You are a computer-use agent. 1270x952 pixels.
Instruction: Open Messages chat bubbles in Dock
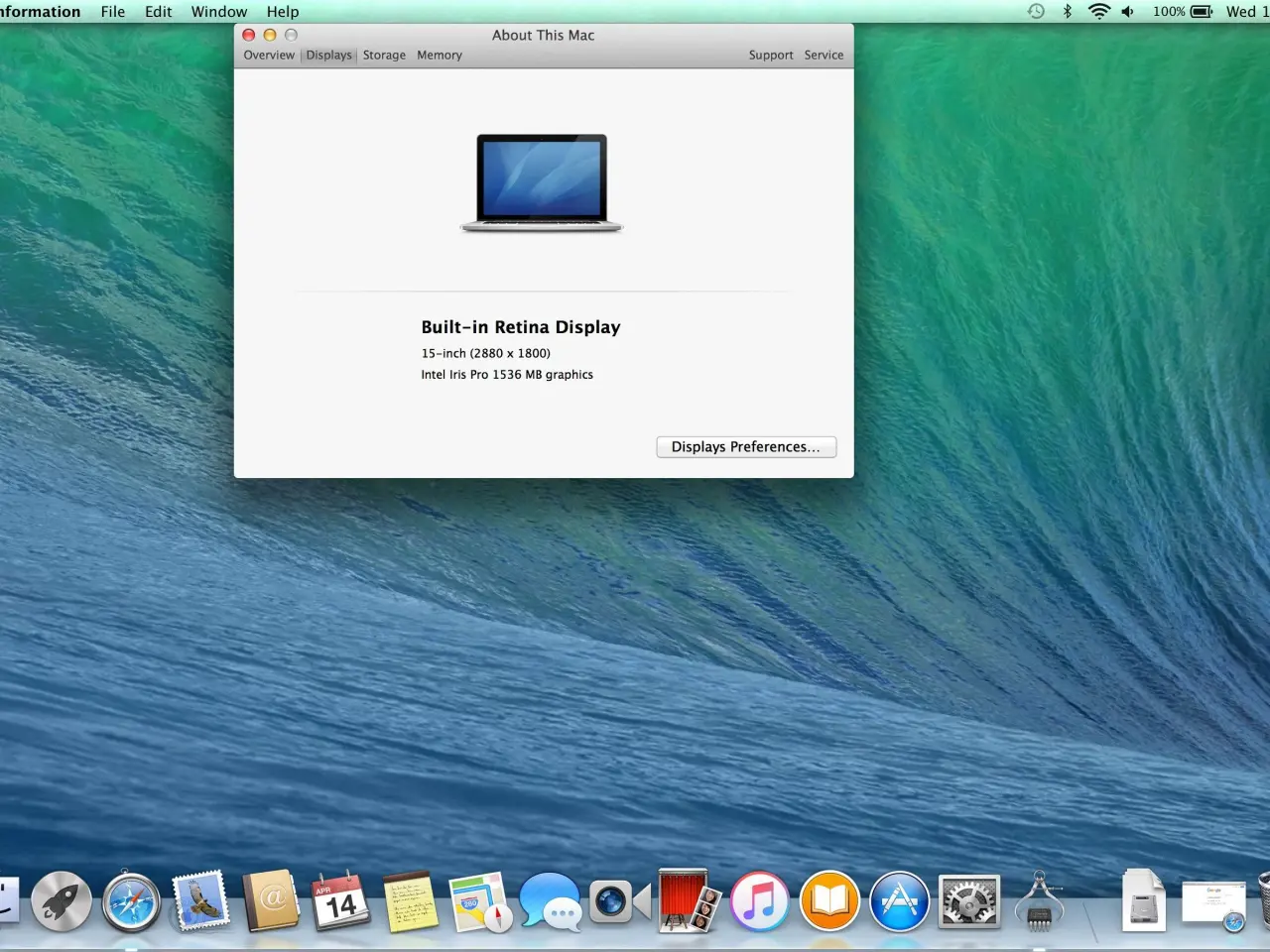(x=551, y=902)
